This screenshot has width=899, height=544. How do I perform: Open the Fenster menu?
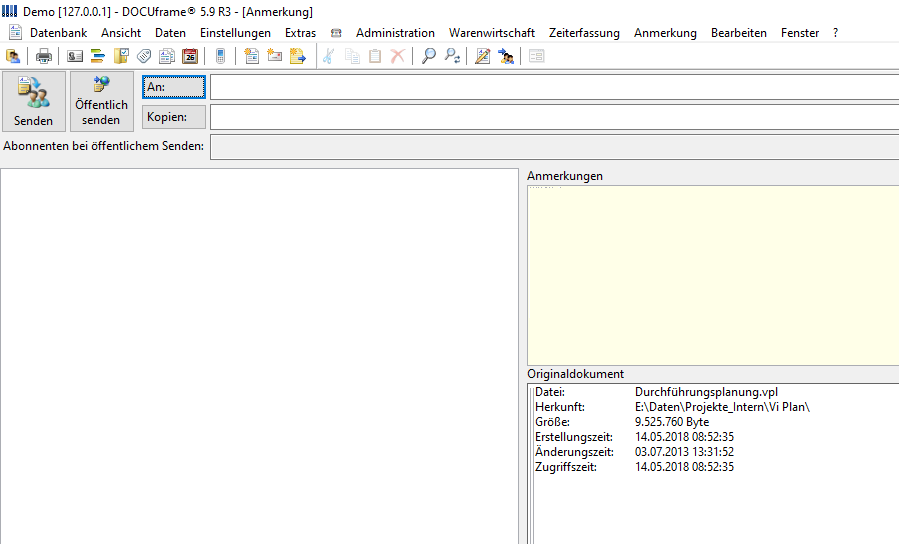click(800, 33)
